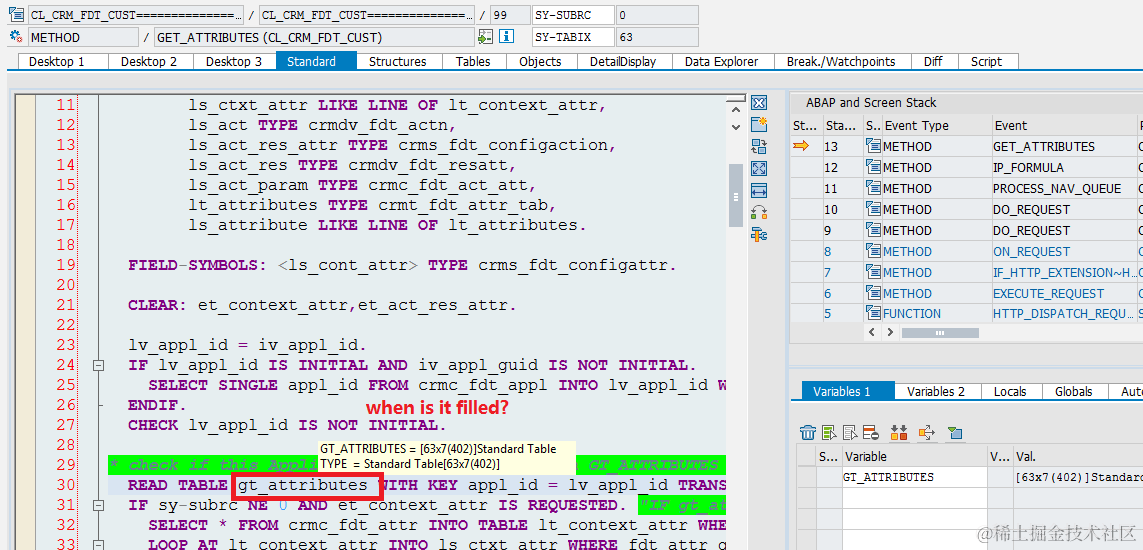Image resolution: width=1143 pixels, height=550 pixels.
Task: Click the stack panel horizontal scrollbar thumb
Action: [940, 333]
